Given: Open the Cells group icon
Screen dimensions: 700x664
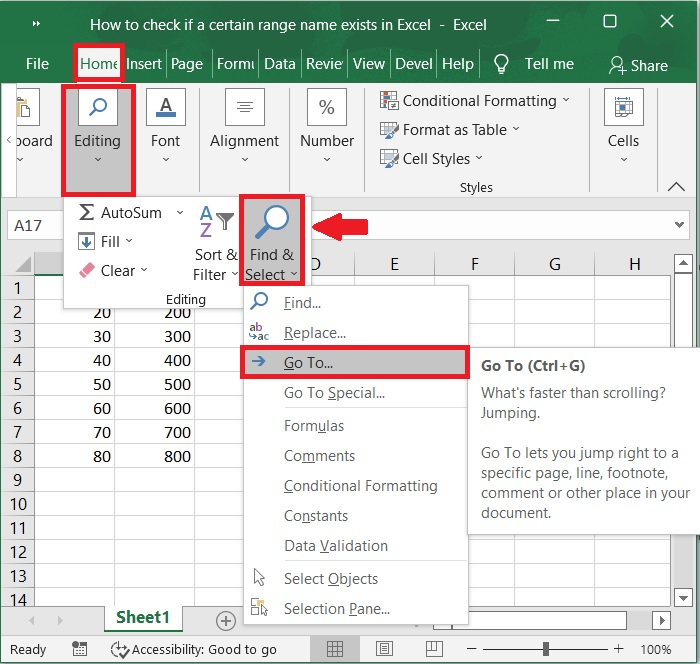Looking at the screenshot, I should 624,107.
